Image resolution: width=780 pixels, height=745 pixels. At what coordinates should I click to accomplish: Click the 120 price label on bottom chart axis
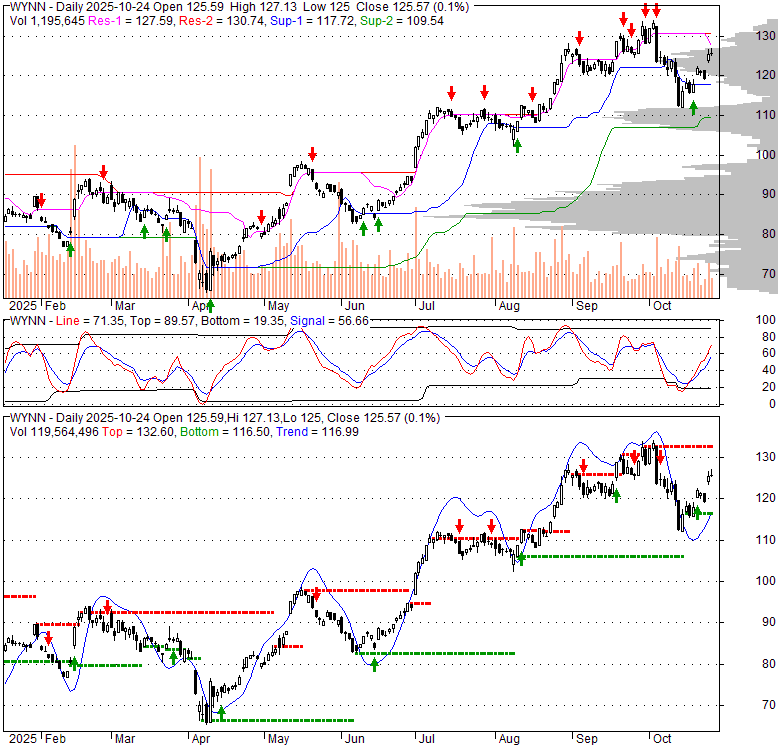[x=766, y=498]
